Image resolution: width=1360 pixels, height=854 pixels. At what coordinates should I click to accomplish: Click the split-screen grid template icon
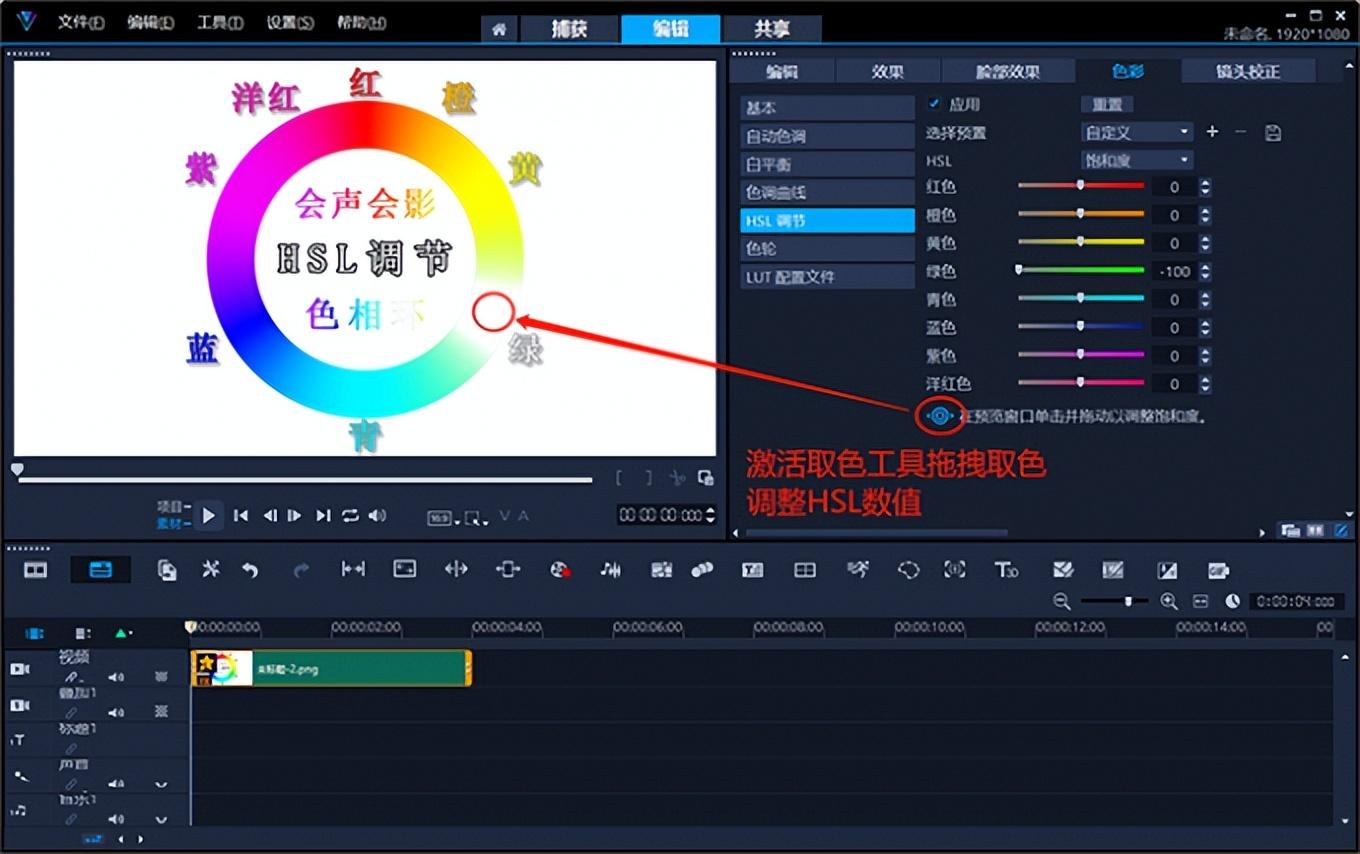point(805,570)
